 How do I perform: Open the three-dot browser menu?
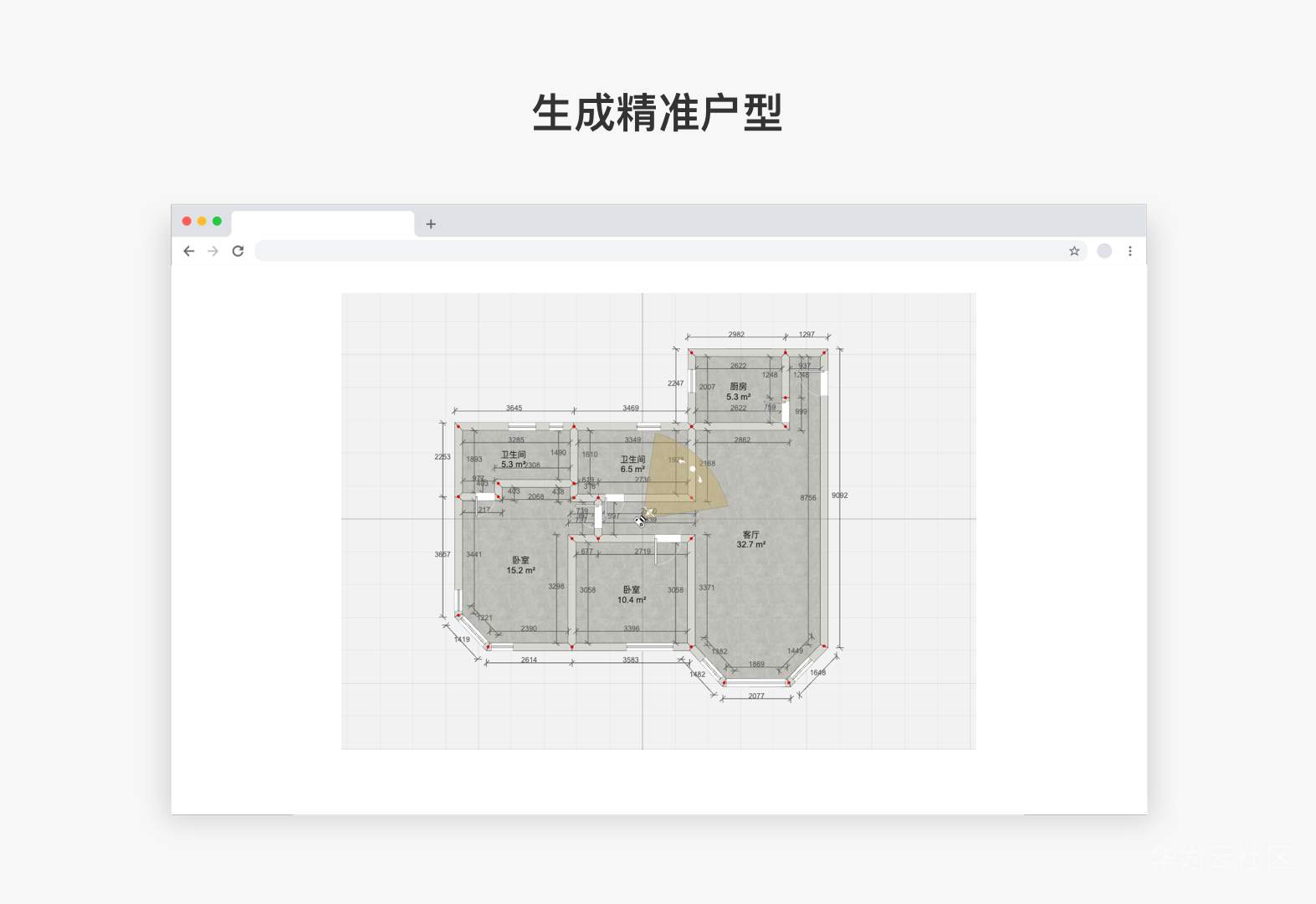click(1130, 251)
